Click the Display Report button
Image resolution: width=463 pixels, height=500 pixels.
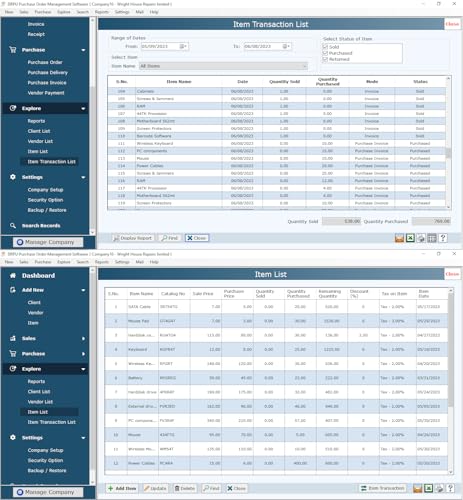point(133,238)
